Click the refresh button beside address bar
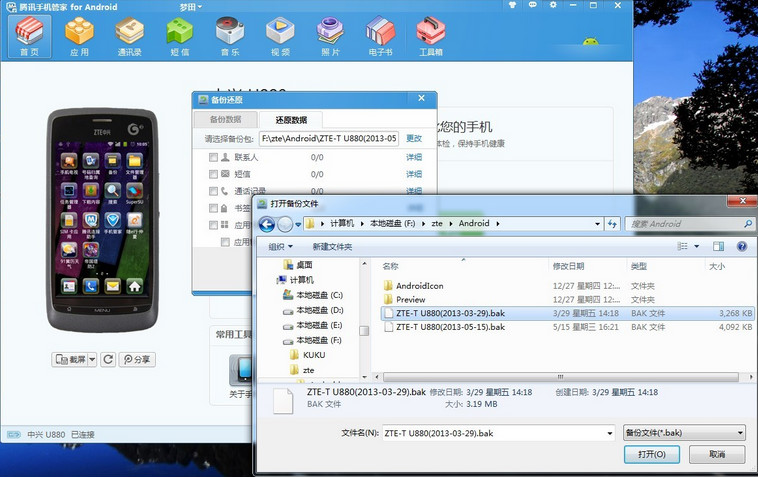Viewport: 758px width, 477px height. click(x=612, y=224)
